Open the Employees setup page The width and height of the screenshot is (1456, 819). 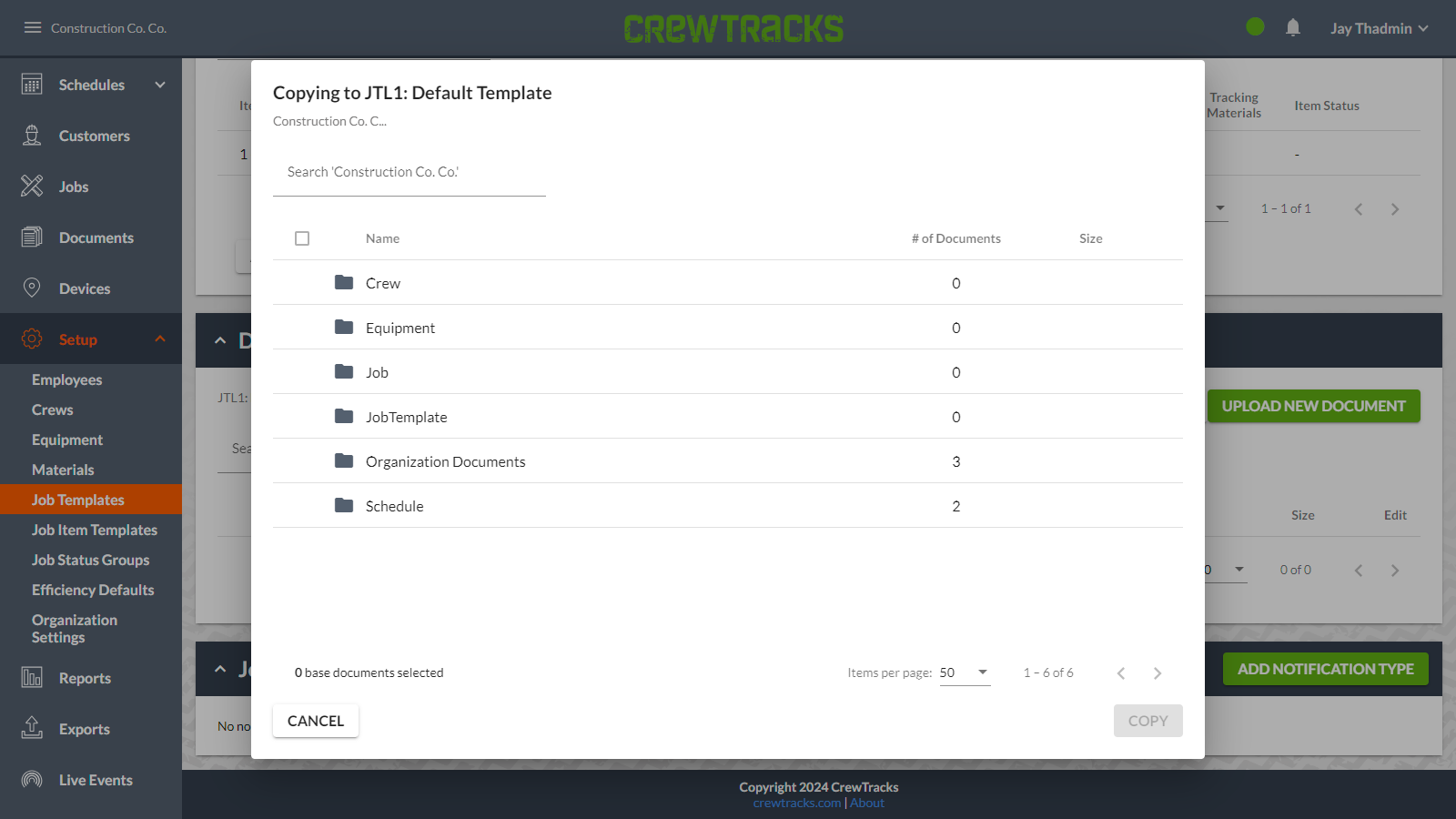tap(66, 379)
